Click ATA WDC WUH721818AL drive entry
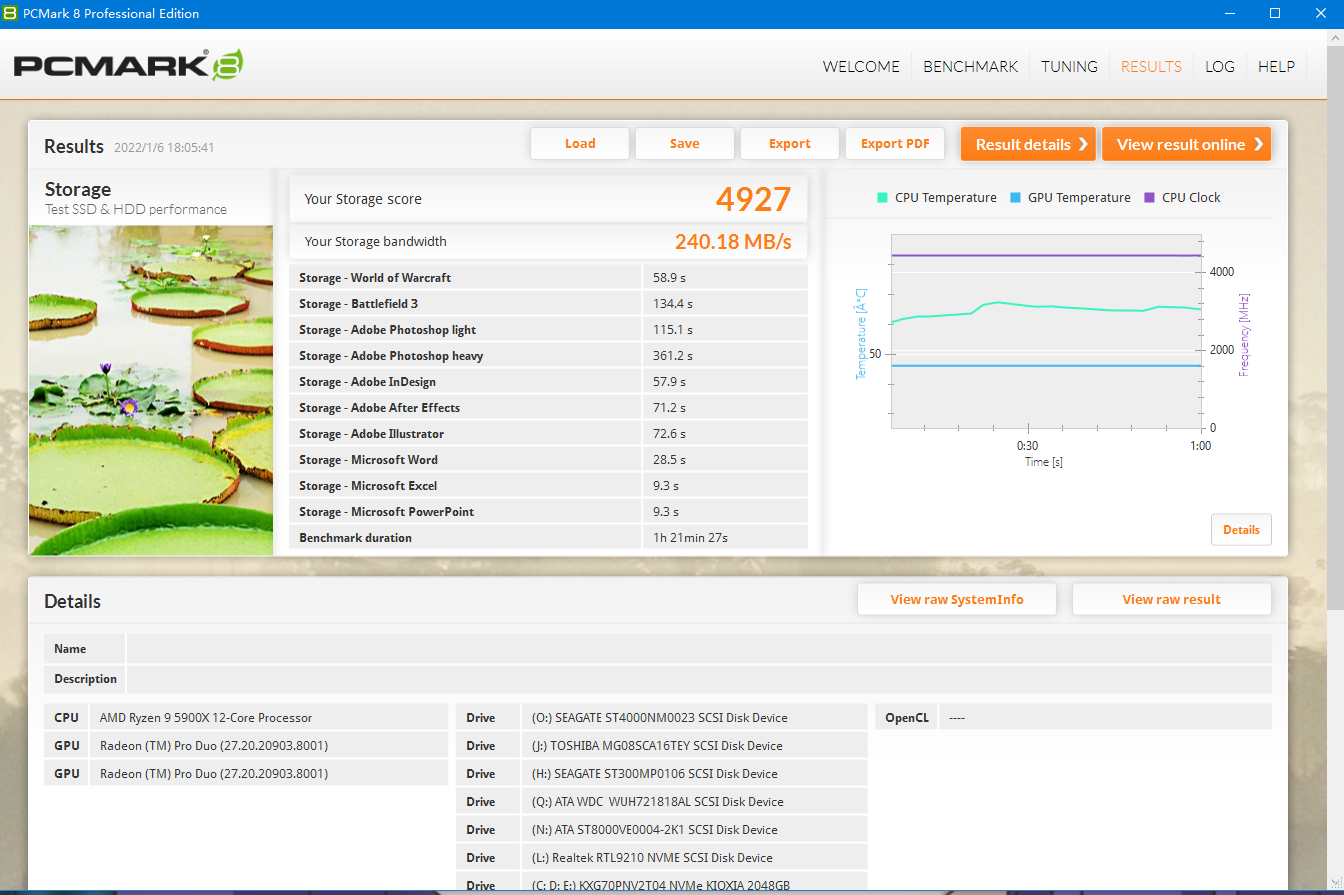Viewport: 1344px width, 895px height. (694, 801)
